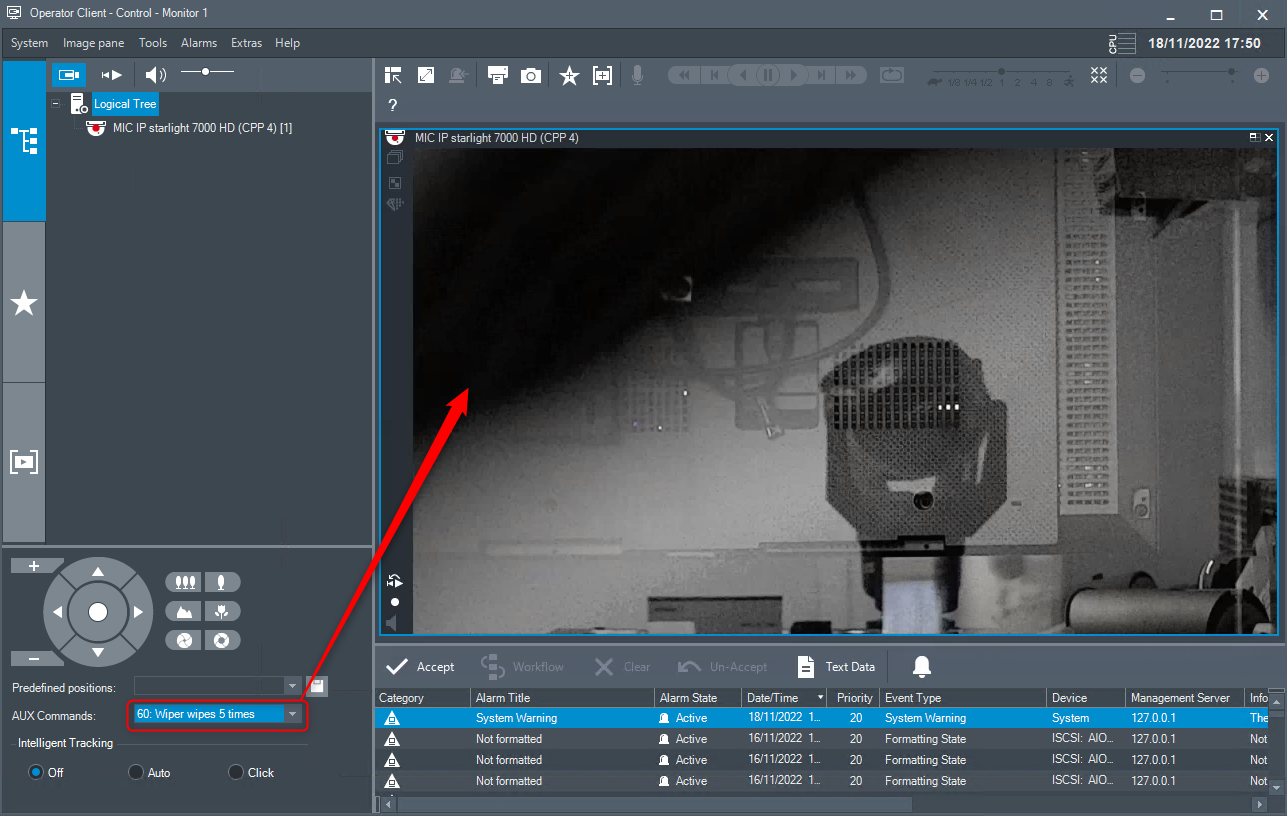The width and height of the screenshot is (1287, 816).
Task: Expand the Predefined positions dropdown
Action: pos(292,686)
